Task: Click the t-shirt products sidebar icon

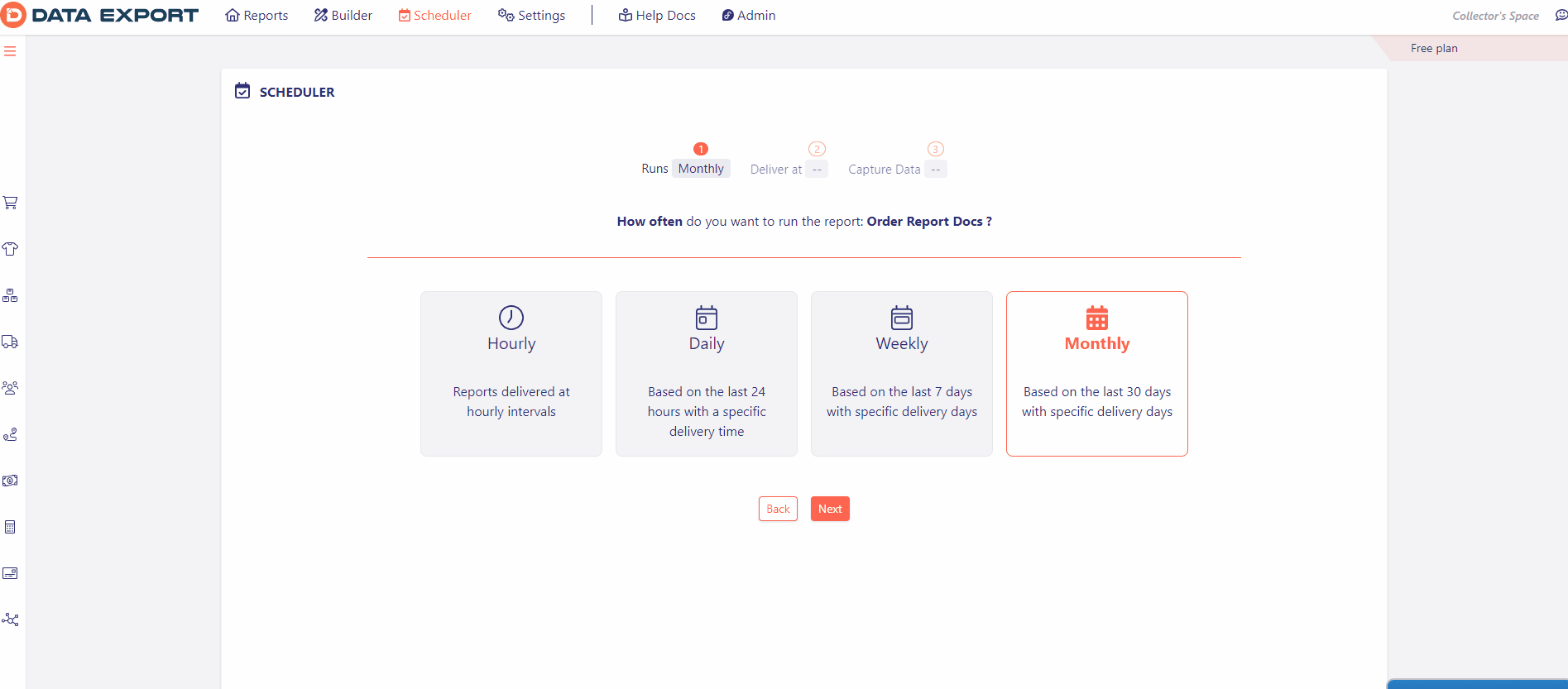Action: (10, 249)
